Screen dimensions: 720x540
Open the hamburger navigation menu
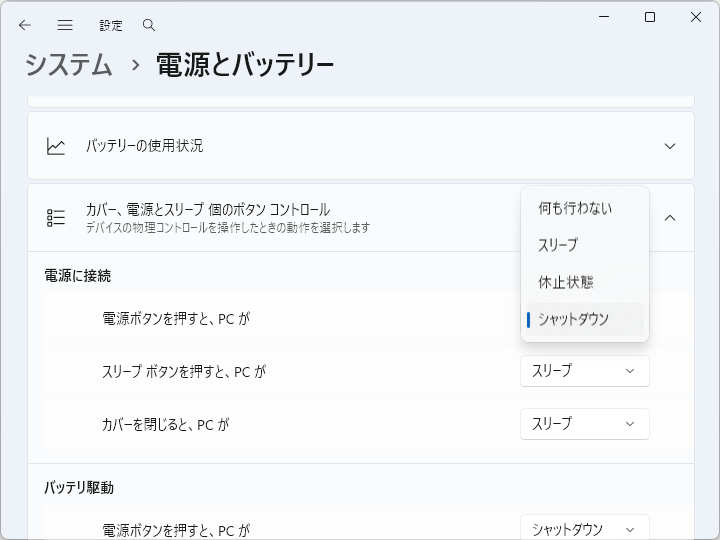click(65, 25)
